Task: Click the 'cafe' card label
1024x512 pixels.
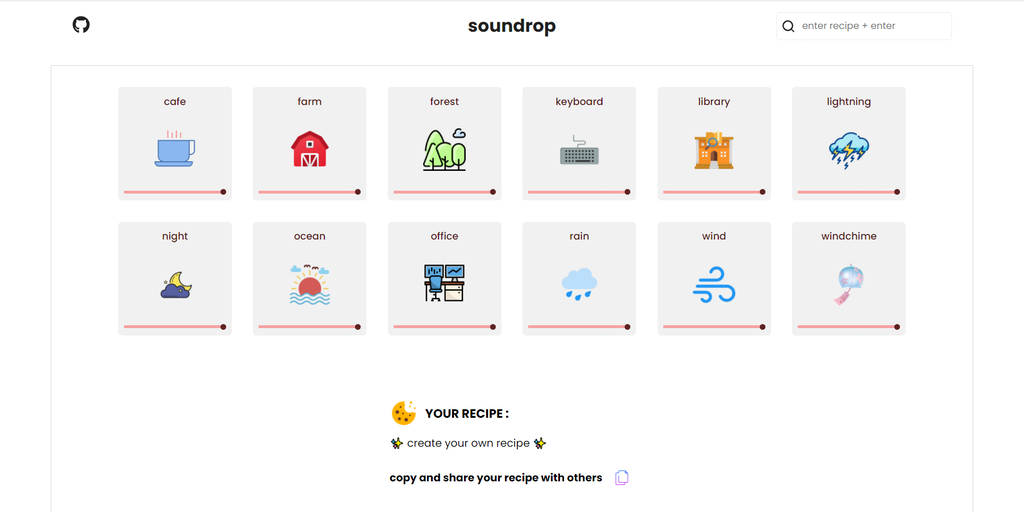Action: pyautogui.click(x=175, y=102)
